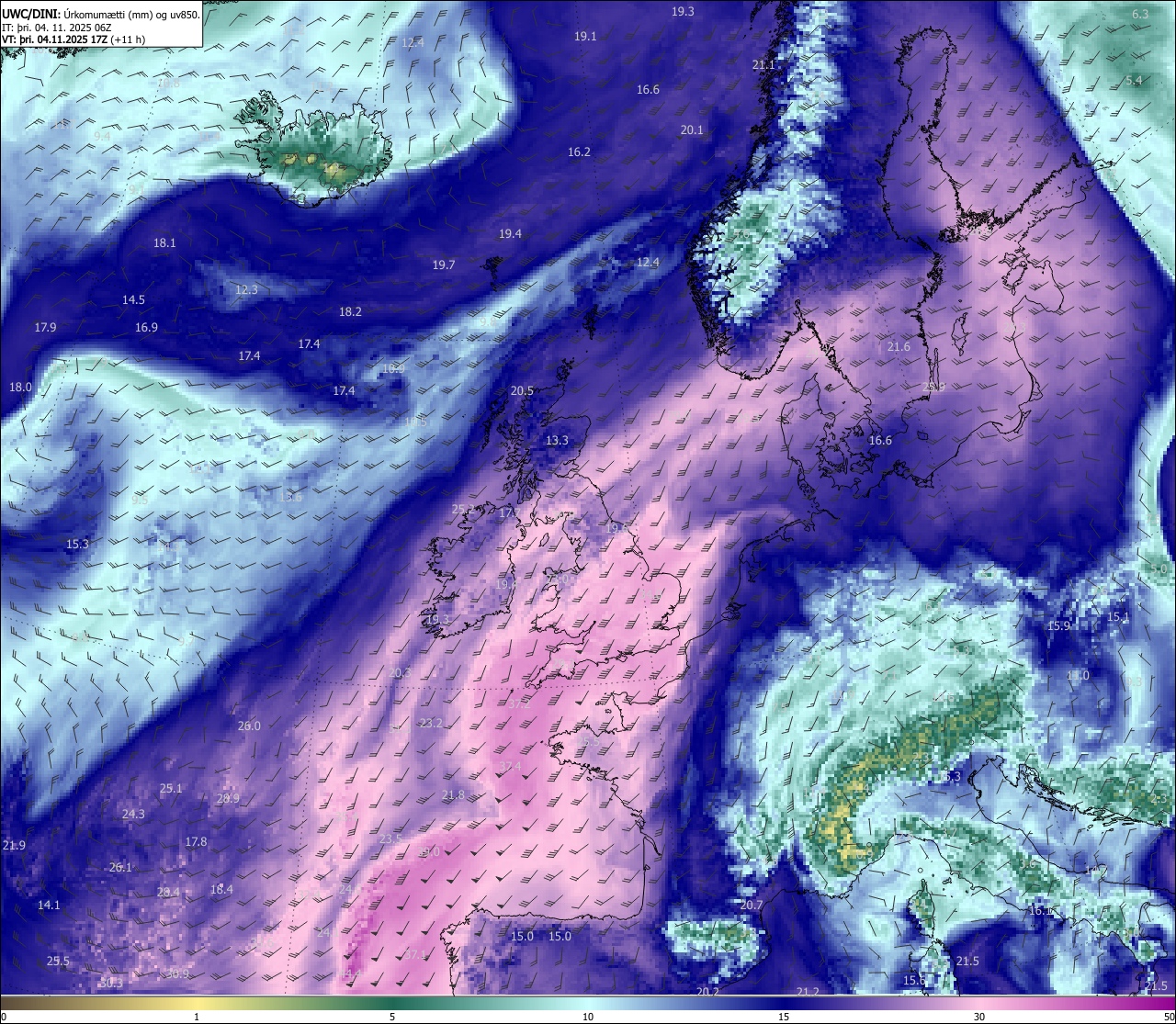The height and width of the screenshot is (1024, 1176).
Task: Click the 19.4 value label
Action: [510, 233]
